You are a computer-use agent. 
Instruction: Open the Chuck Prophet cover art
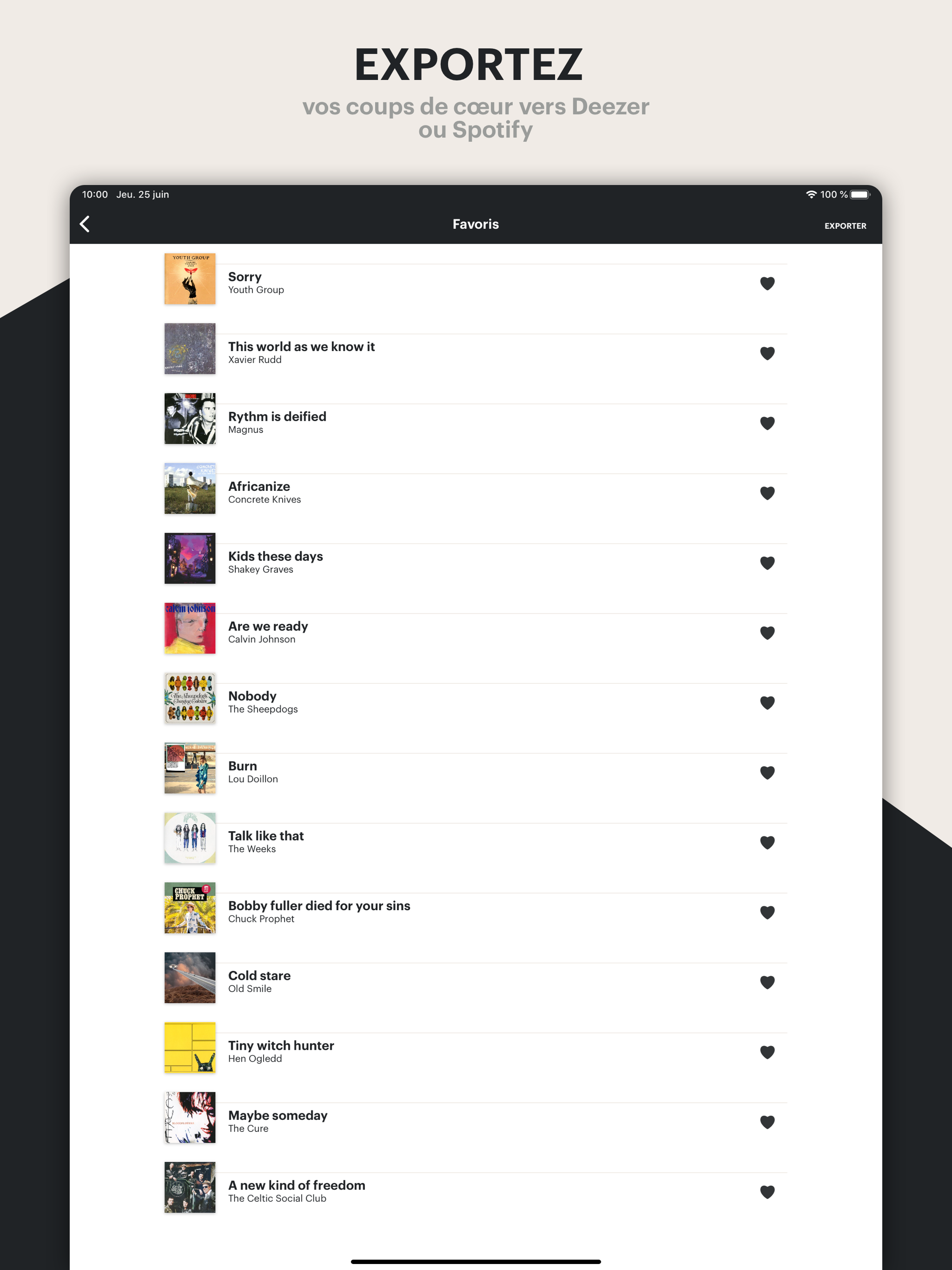pyautogui.click(x=190, y=908)
